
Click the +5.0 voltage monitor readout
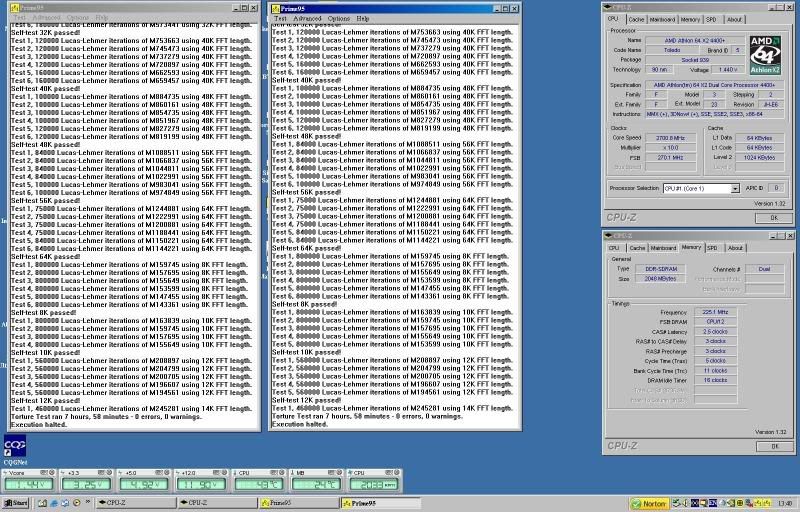click(144, 484)
